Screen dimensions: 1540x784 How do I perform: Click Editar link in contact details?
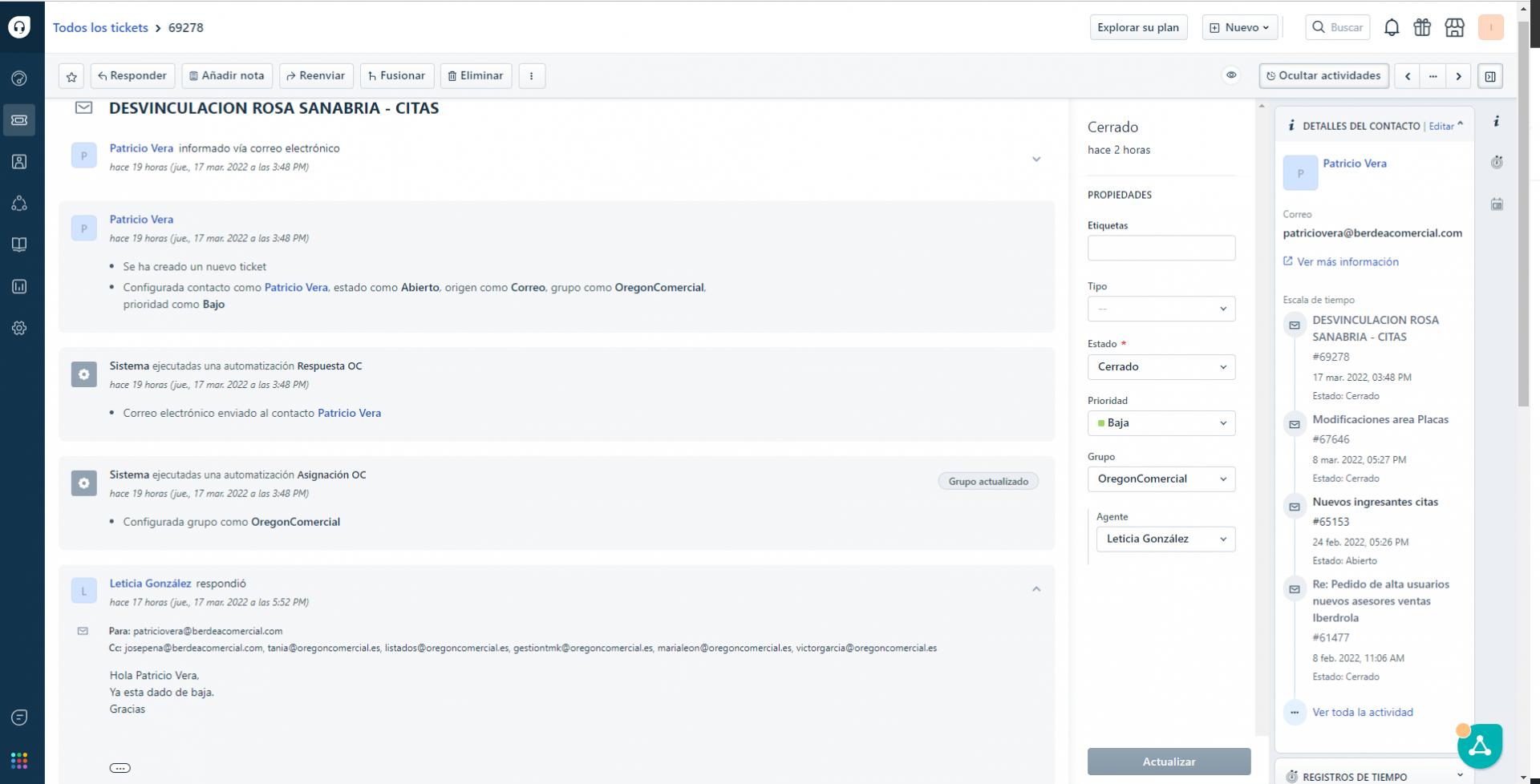1441,126
